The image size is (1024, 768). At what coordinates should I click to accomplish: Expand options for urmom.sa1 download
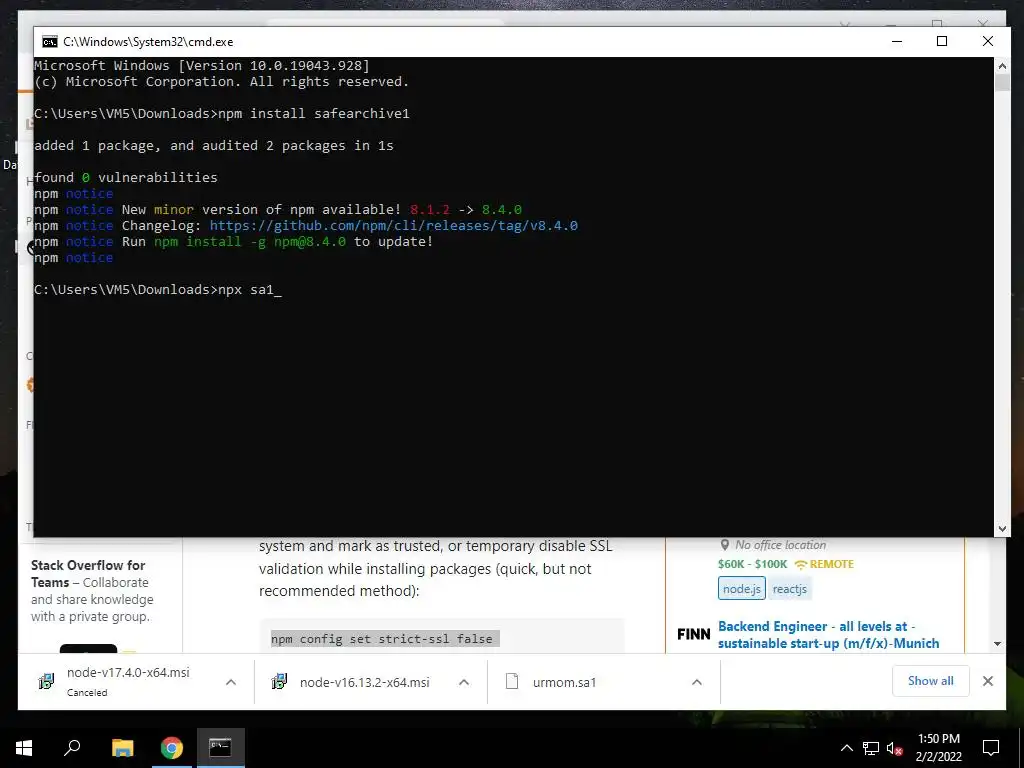697,682
